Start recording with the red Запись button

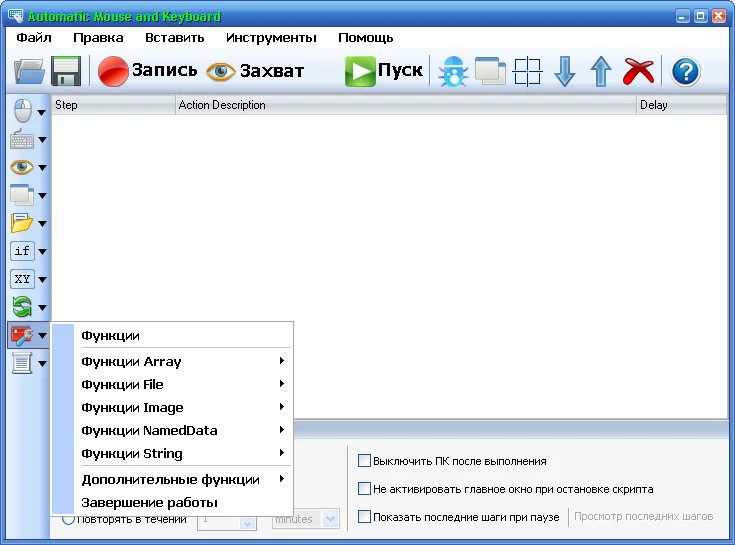[148, 71]
